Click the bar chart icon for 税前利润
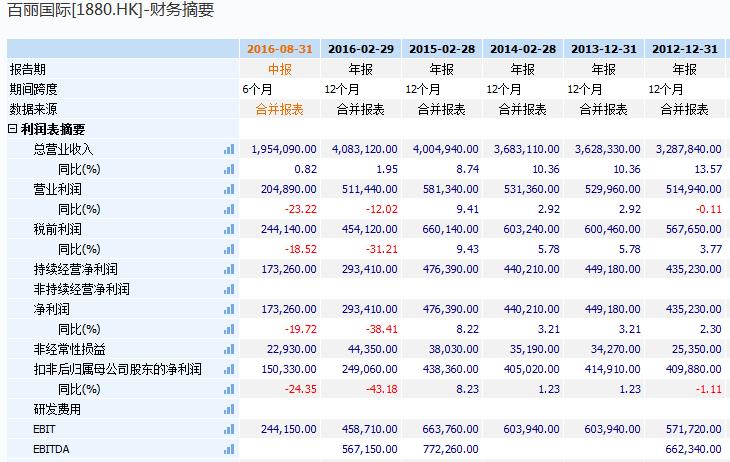The width and height of the screenshot is (730, 462). click(229, 229)
